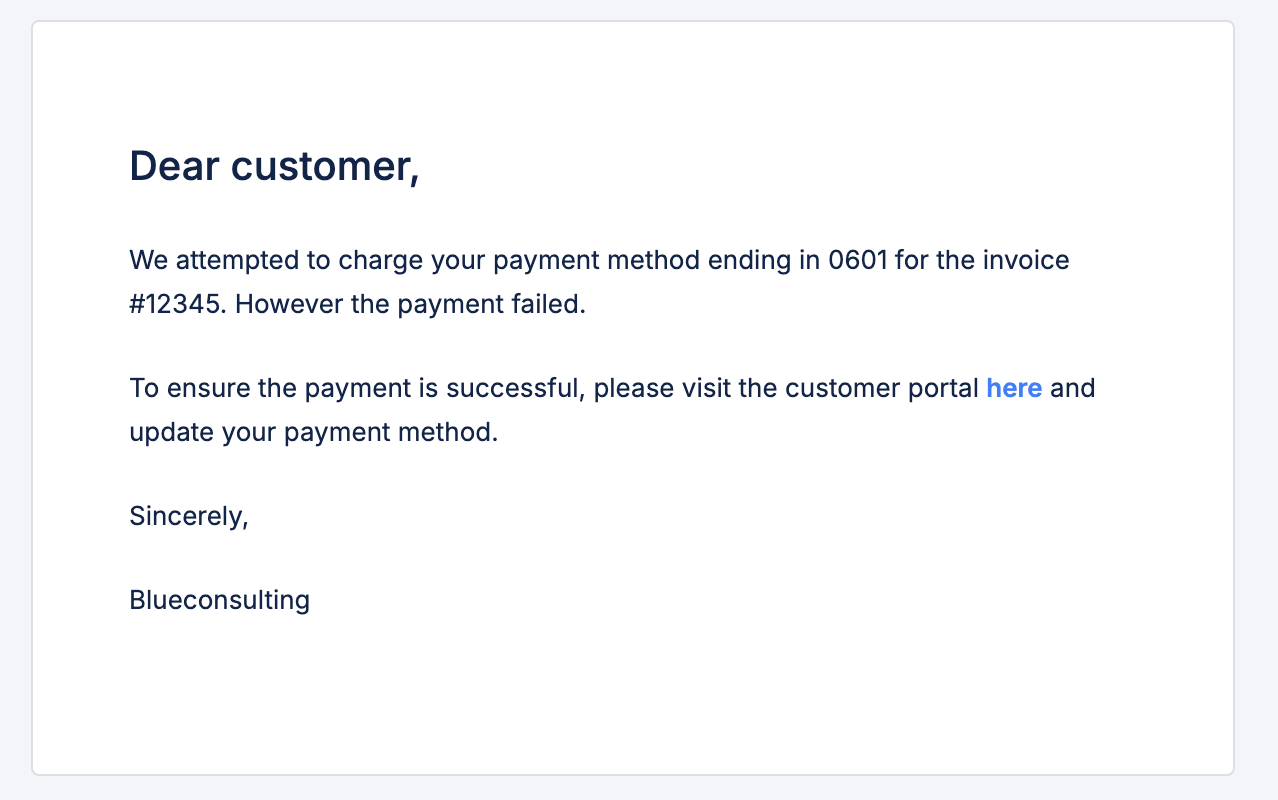The width and height of the screenshot is (1278, 800).
Task: Click the "please visit" text
Action: [662, 388]
